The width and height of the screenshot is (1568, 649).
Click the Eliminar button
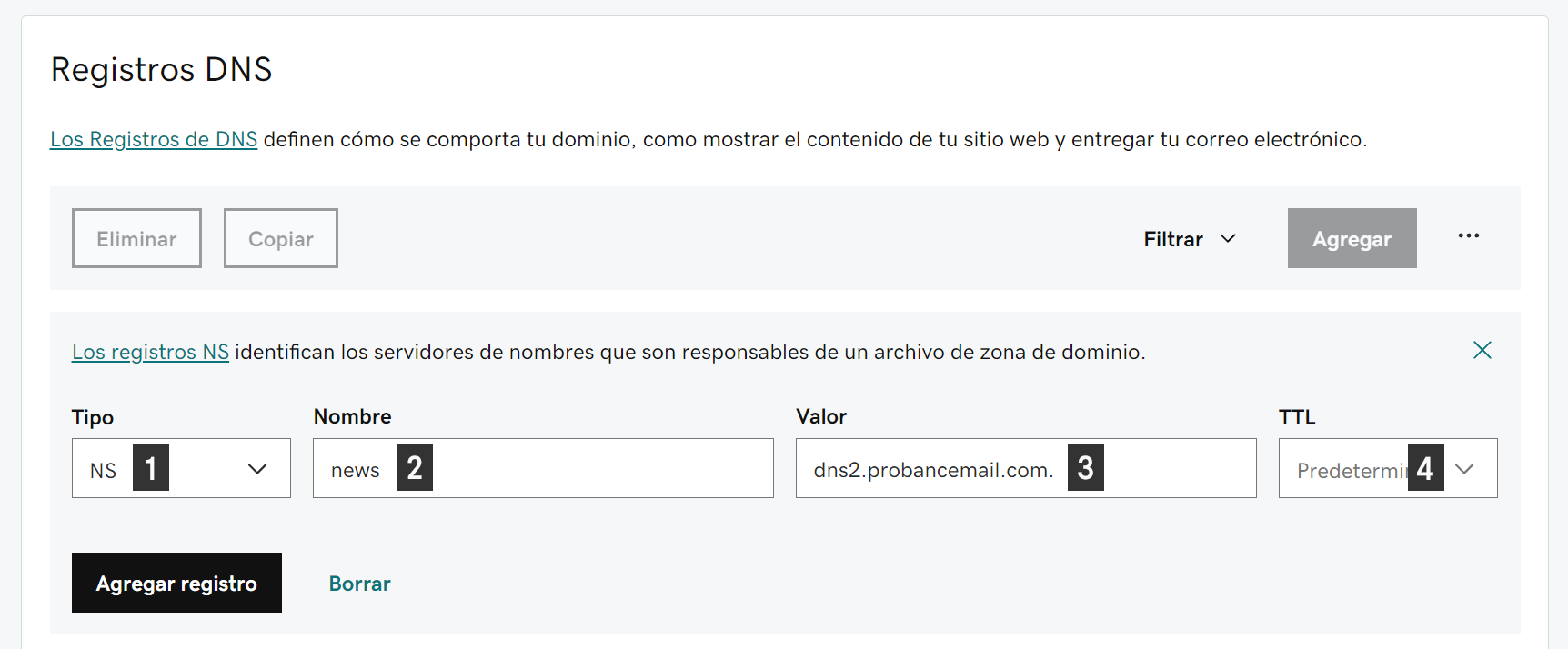click(x=136, y=238)
